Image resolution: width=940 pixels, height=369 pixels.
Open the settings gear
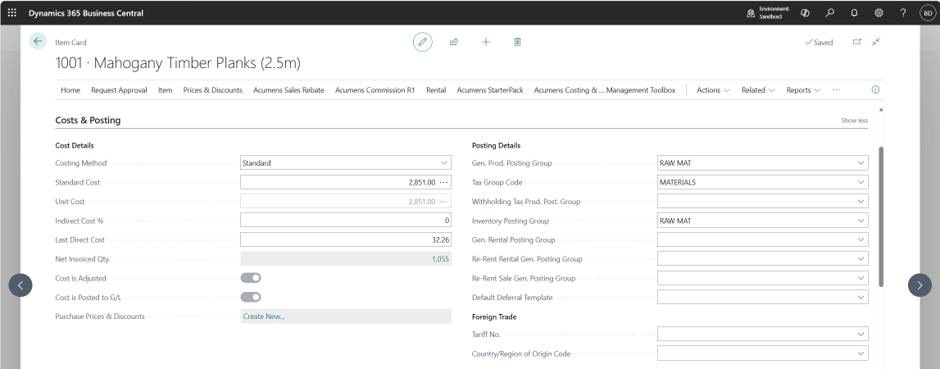[x=879, y=13]
